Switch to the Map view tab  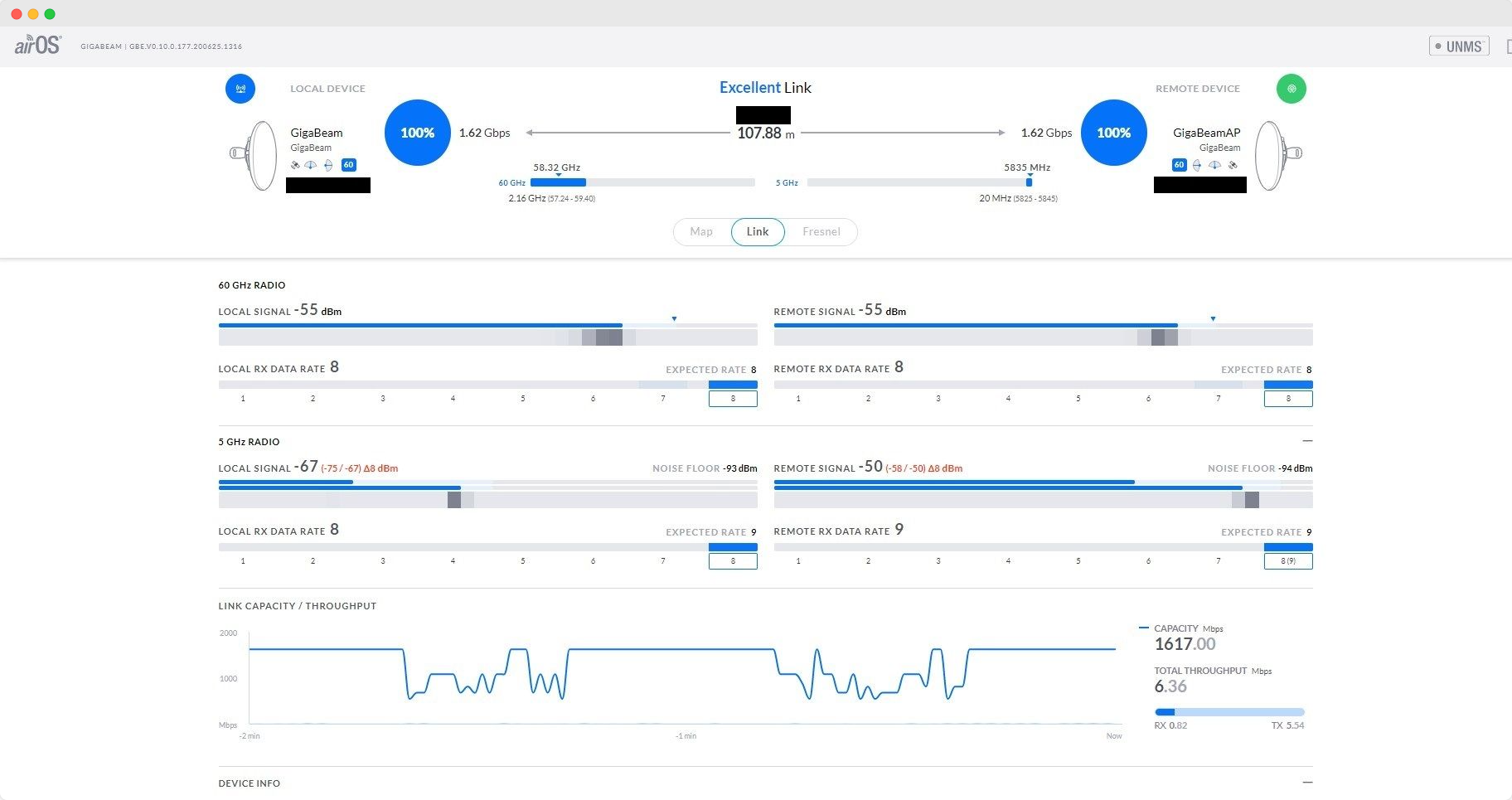click(x=701, y=232)
